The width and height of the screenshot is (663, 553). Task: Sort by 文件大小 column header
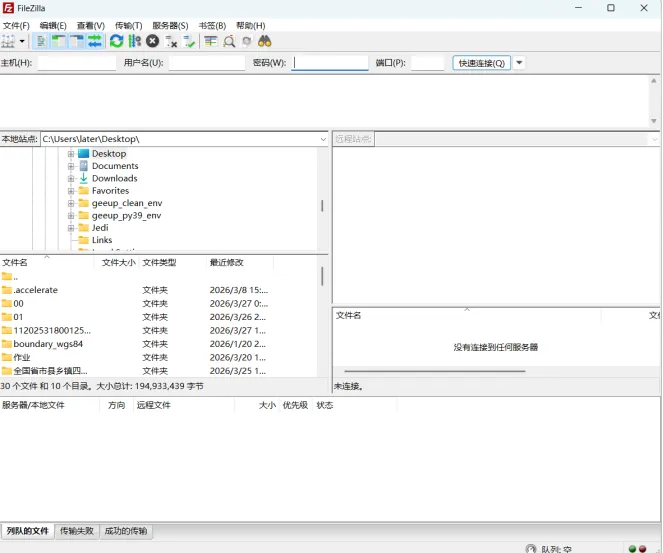(x=117, y=263)
